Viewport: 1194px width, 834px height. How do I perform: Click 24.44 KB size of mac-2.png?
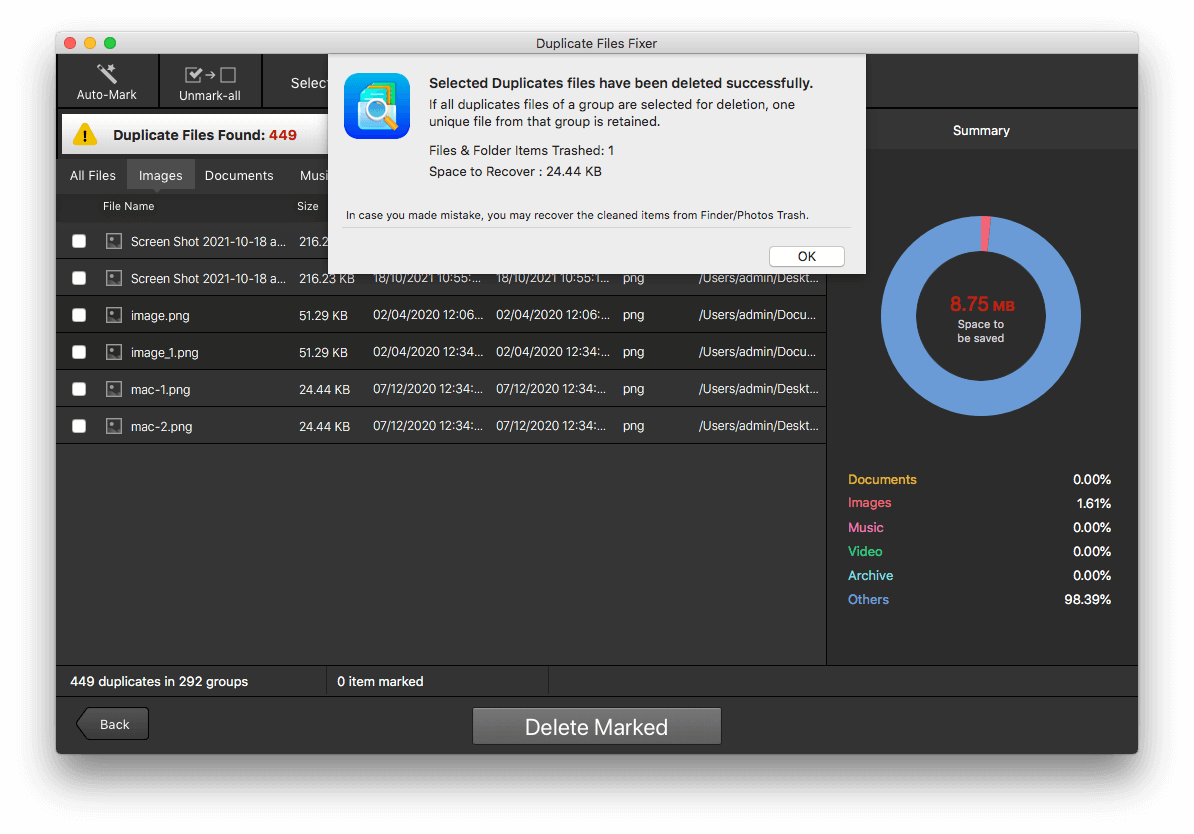pyautogui.click(x=324, y=427)
